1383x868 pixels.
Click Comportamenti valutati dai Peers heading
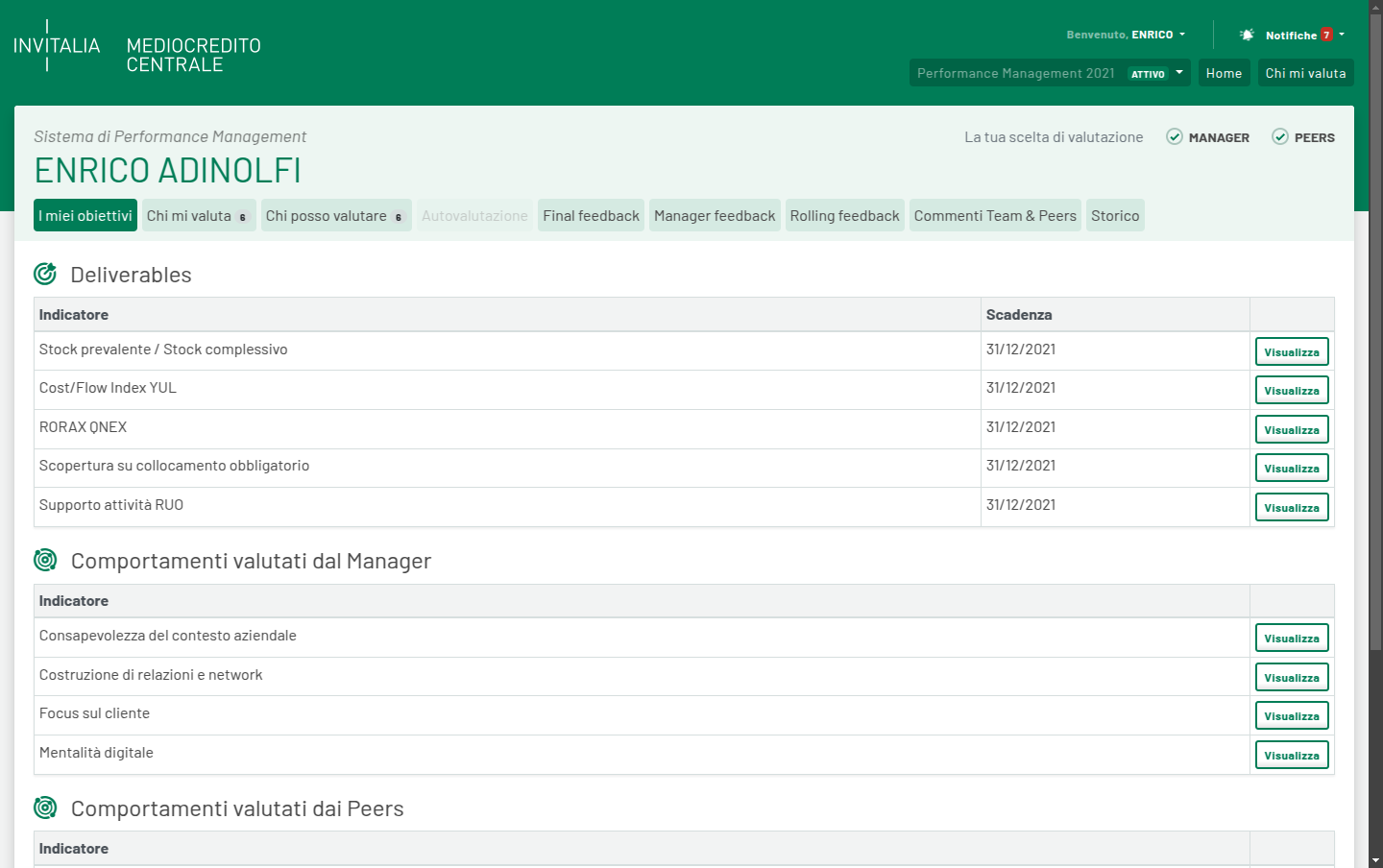(x=237, y=808)
